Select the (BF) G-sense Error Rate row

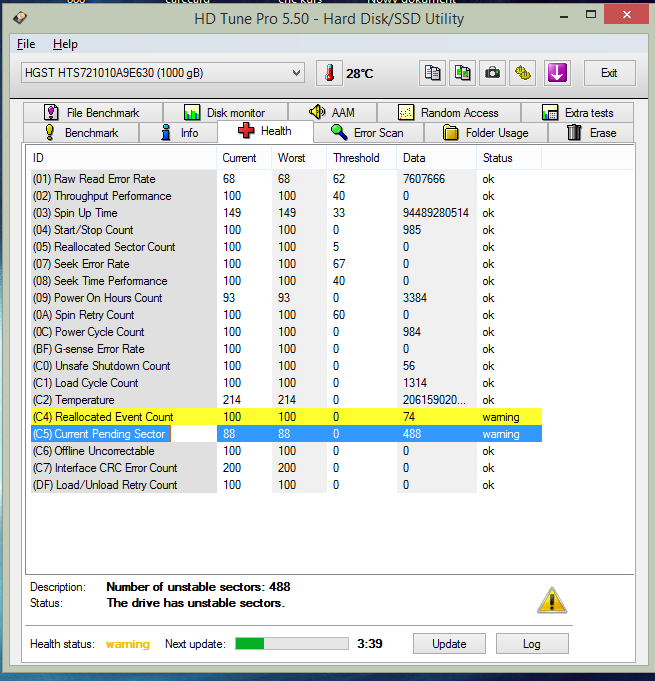pyautogui.click(x=287, y=349)
